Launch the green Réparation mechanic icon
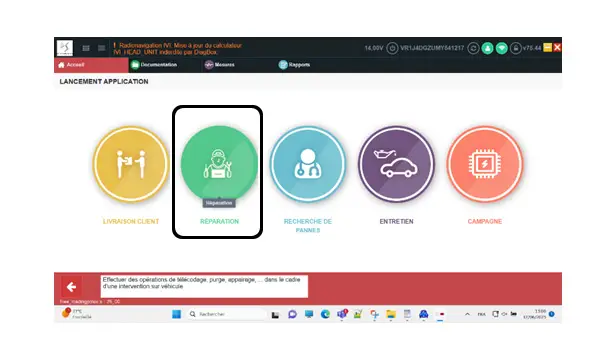This screenshot has height=360, width=615. click(219, 164)
